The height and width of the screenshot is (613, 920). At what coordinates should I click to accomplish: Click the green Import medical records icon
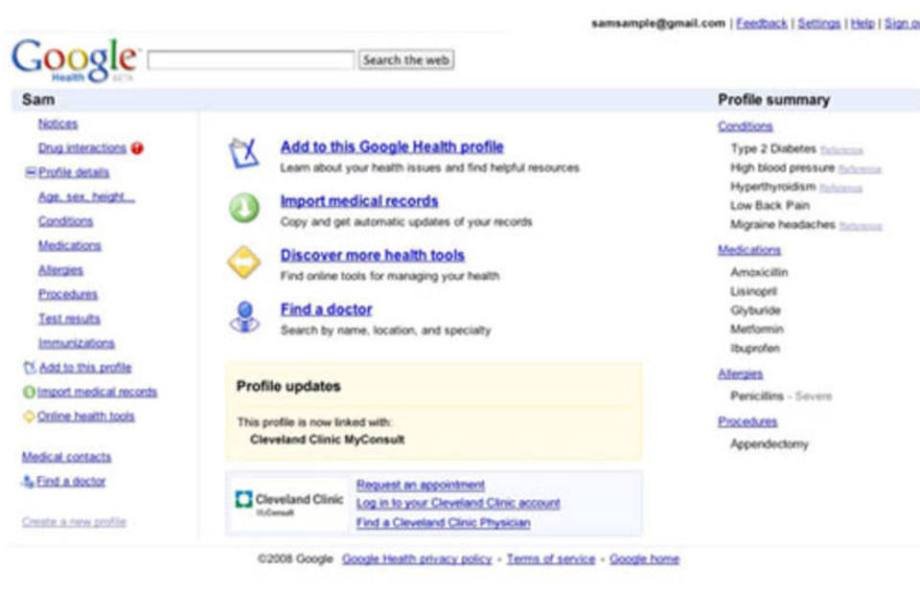click(x=243, y=208)
